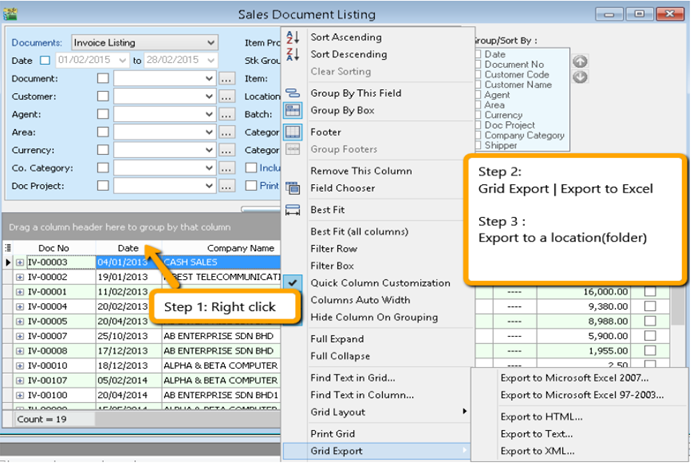Click the Sort Descending Z-A icon

point(293,54)
